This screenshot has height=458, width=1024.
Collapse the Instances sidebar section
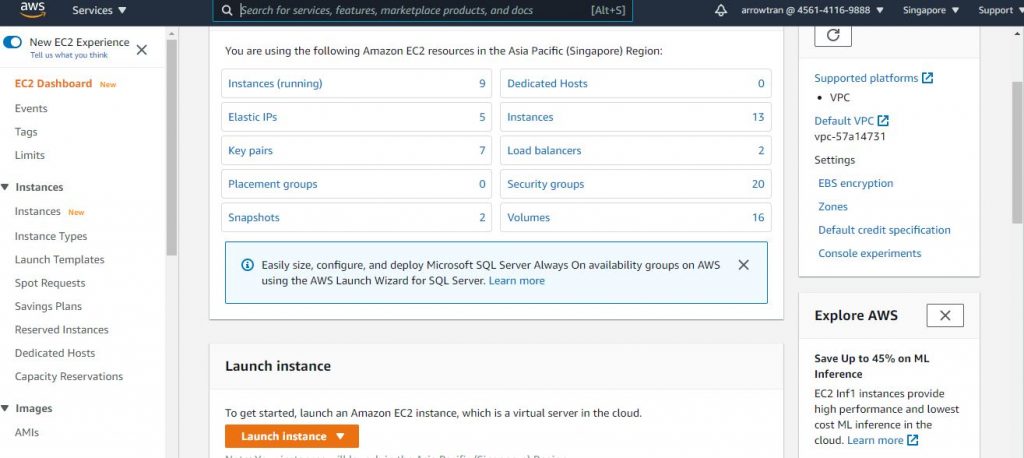click(x=5, y=188)
